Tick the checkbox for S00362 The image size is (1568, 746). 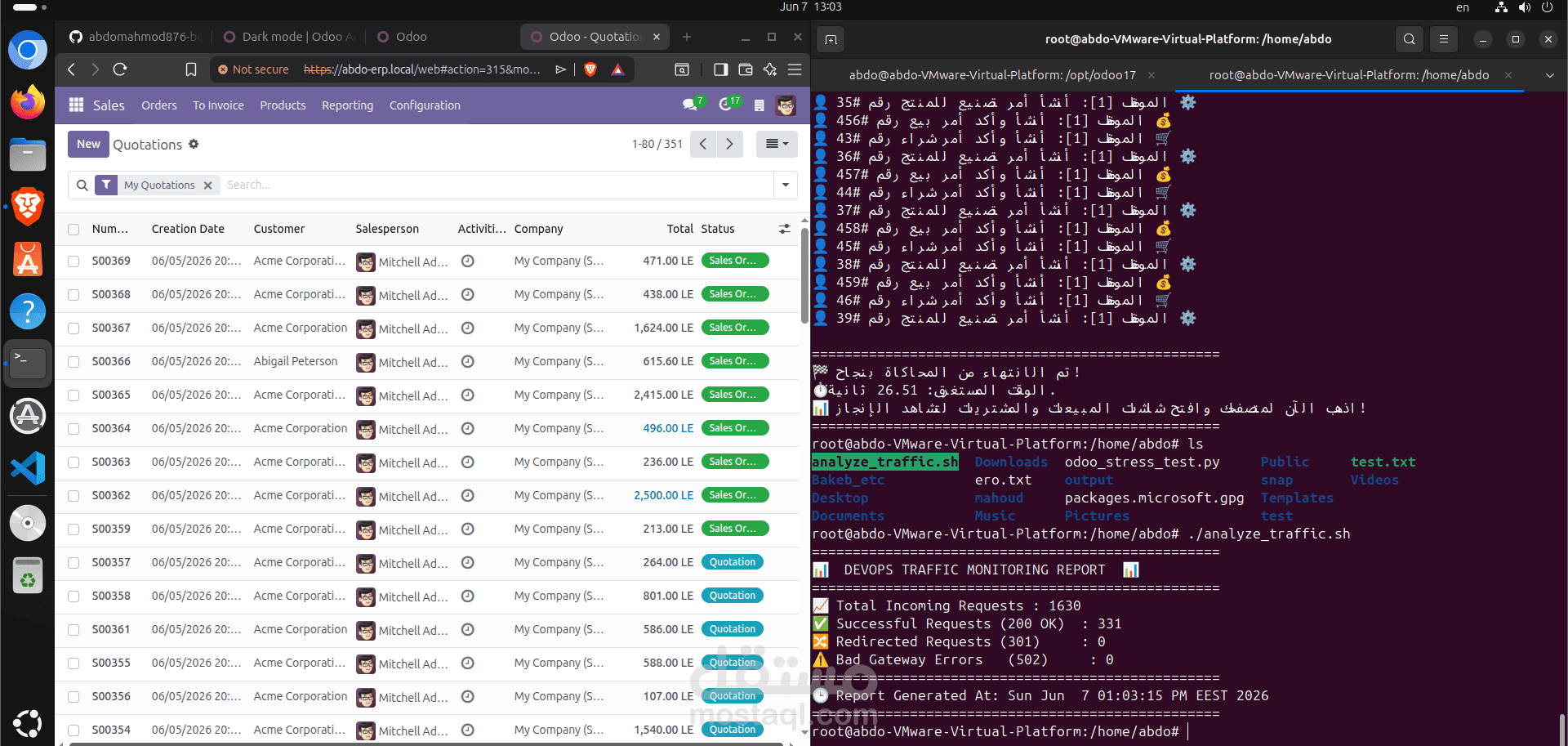73,496
